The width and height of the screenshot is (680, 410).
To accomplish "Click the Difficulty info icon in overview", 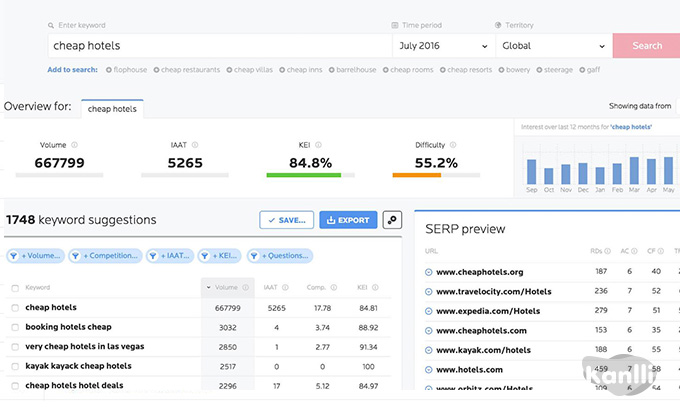I will click(453, 145).
